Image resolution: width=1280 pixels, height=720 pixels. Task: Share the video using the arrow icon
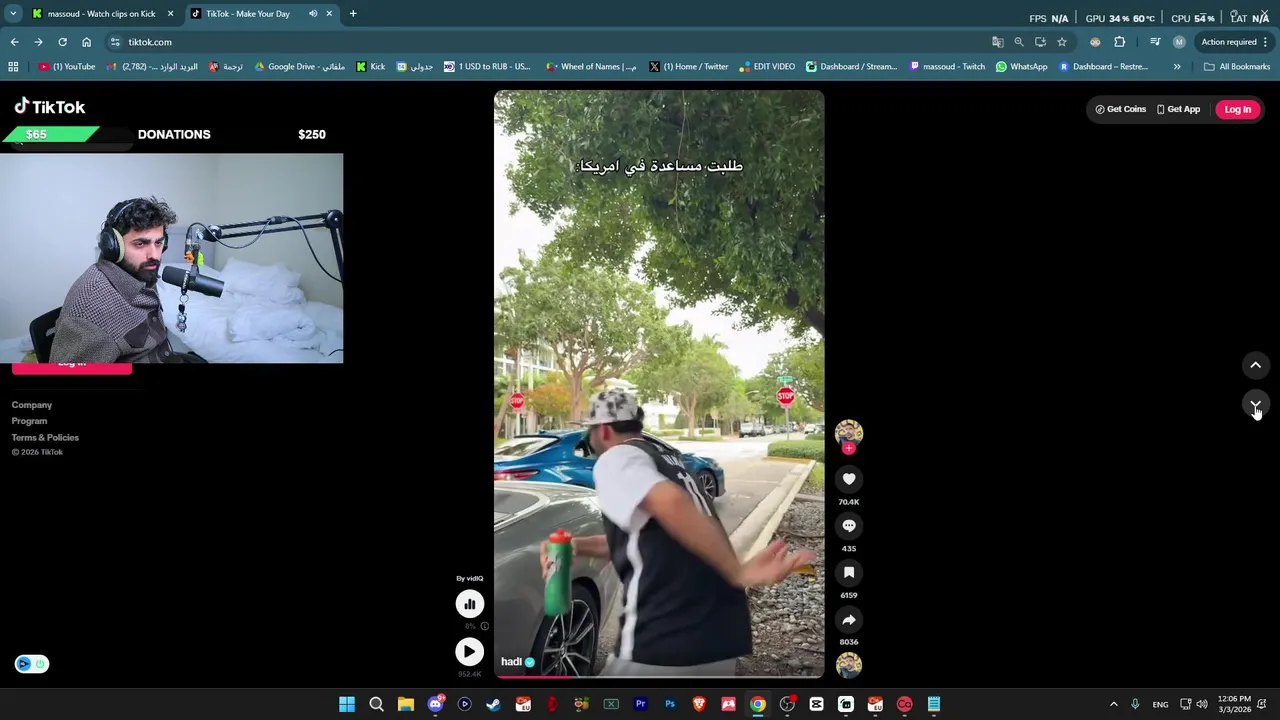[849, 620]
